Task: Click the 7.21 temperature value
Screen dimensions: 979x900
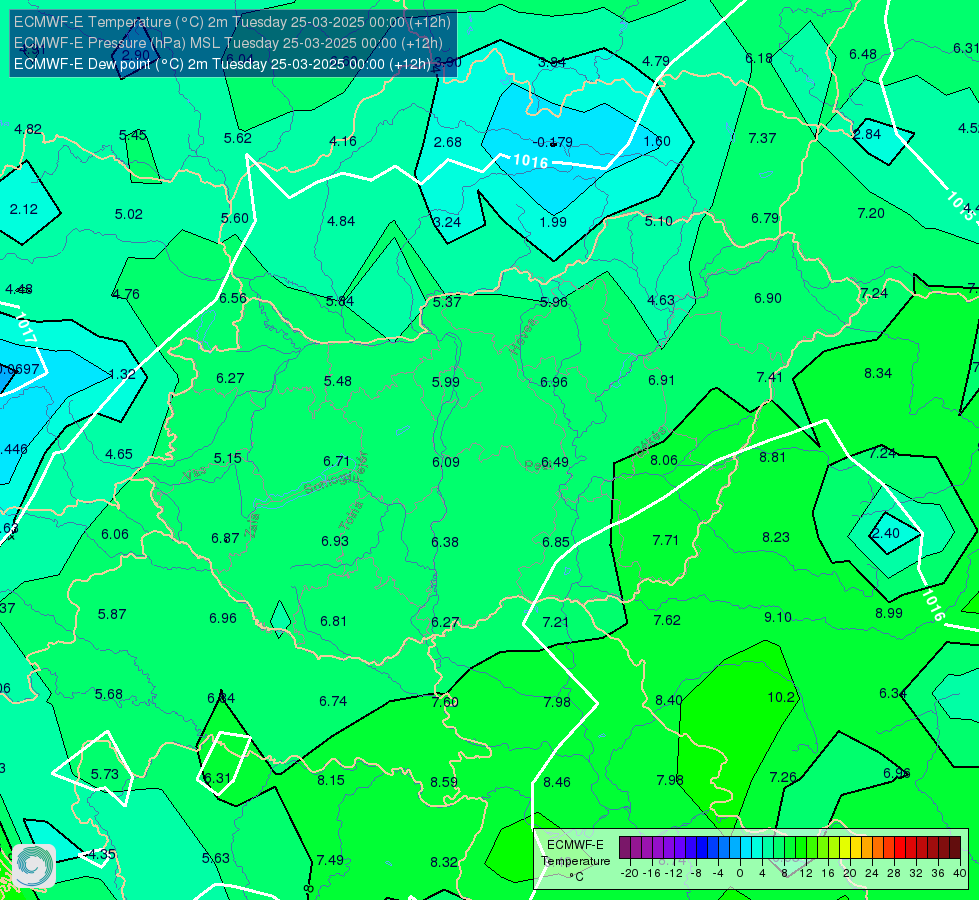Action: pos(556,622)
